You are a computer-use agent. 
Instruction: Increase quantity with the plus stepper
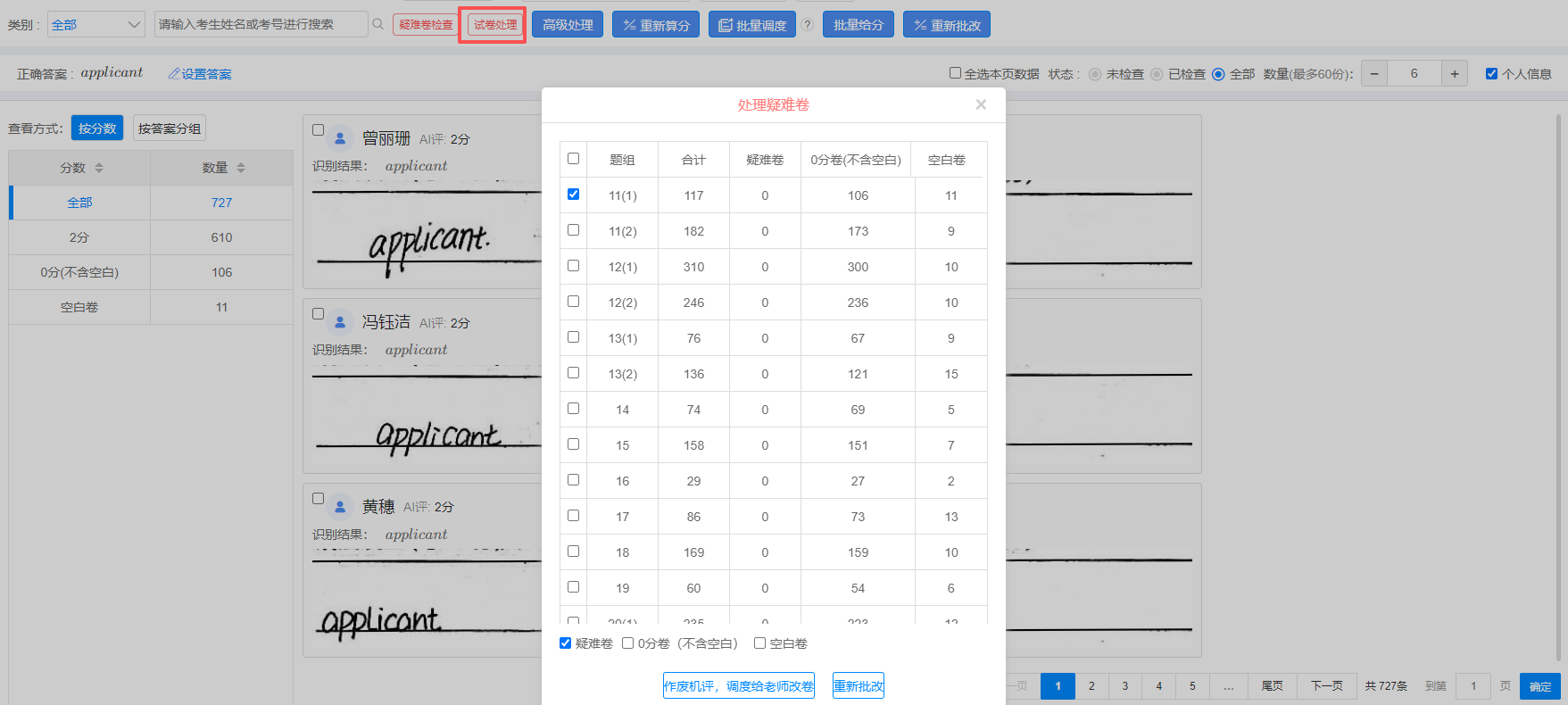(x=1455, y=74)
